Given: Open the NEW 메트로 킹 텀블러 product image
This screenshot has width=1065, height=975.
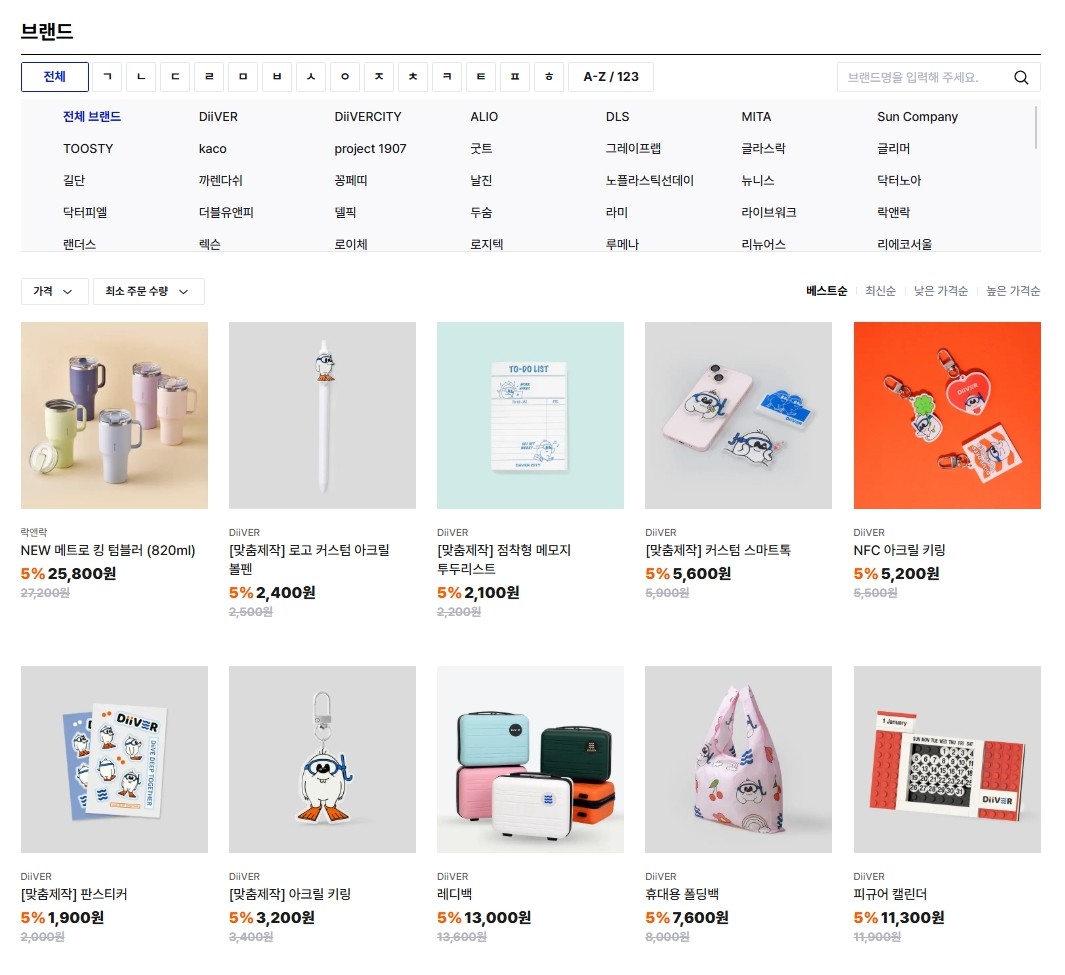Looking at the screenshot, I should pyautogui.click(x=114, y=415).
